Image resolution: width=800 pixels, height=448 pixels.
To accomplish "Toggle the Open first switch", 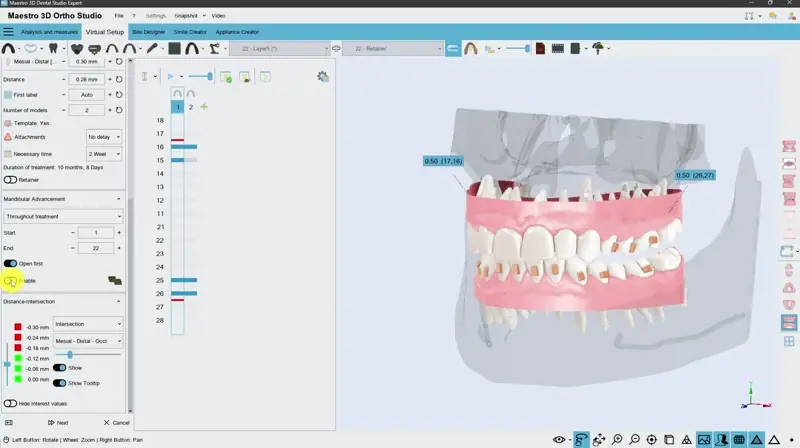I will 11,264.
